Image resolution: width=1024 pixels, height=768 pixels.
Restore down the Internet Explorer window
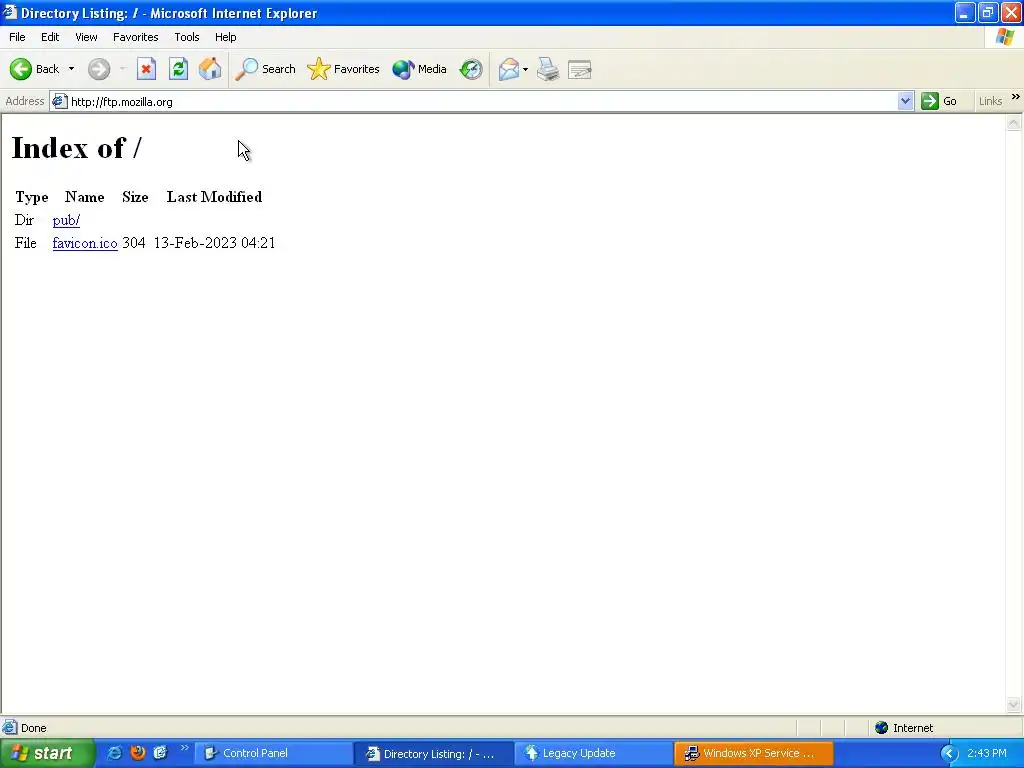tap(988, 12)
